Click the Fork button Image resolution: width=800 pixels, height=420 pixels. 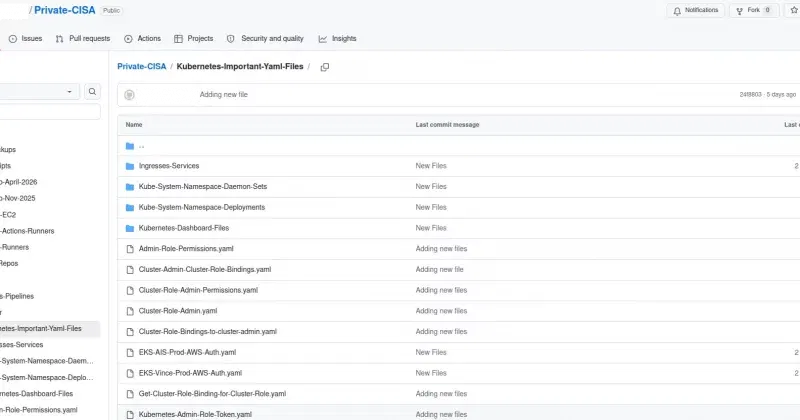754,10
